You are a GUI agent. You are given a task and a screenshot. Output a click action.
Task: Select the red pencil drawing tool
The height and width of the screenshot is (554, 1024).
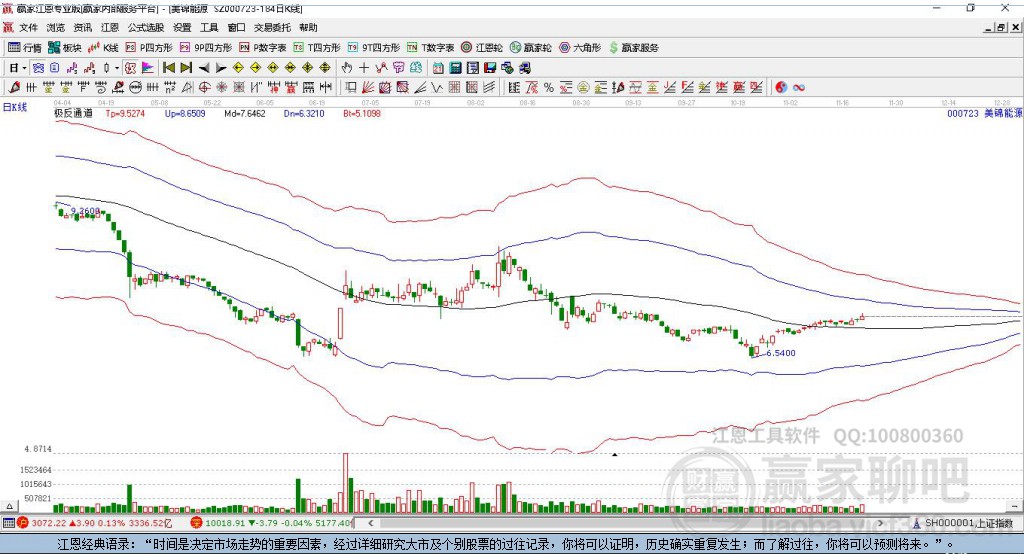pos(14,88)
